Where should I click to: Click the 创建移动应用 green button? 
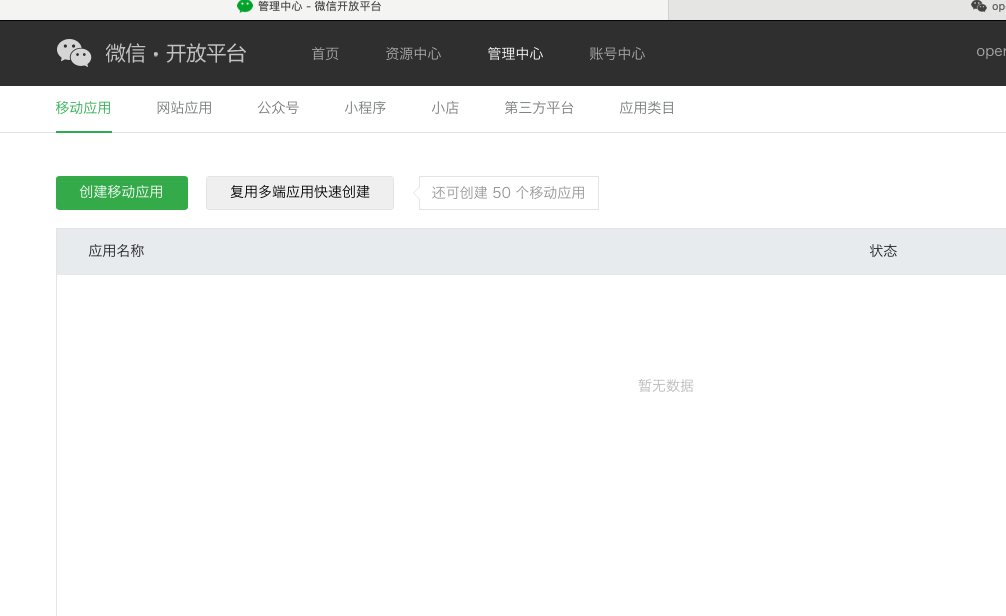[122, 192]
